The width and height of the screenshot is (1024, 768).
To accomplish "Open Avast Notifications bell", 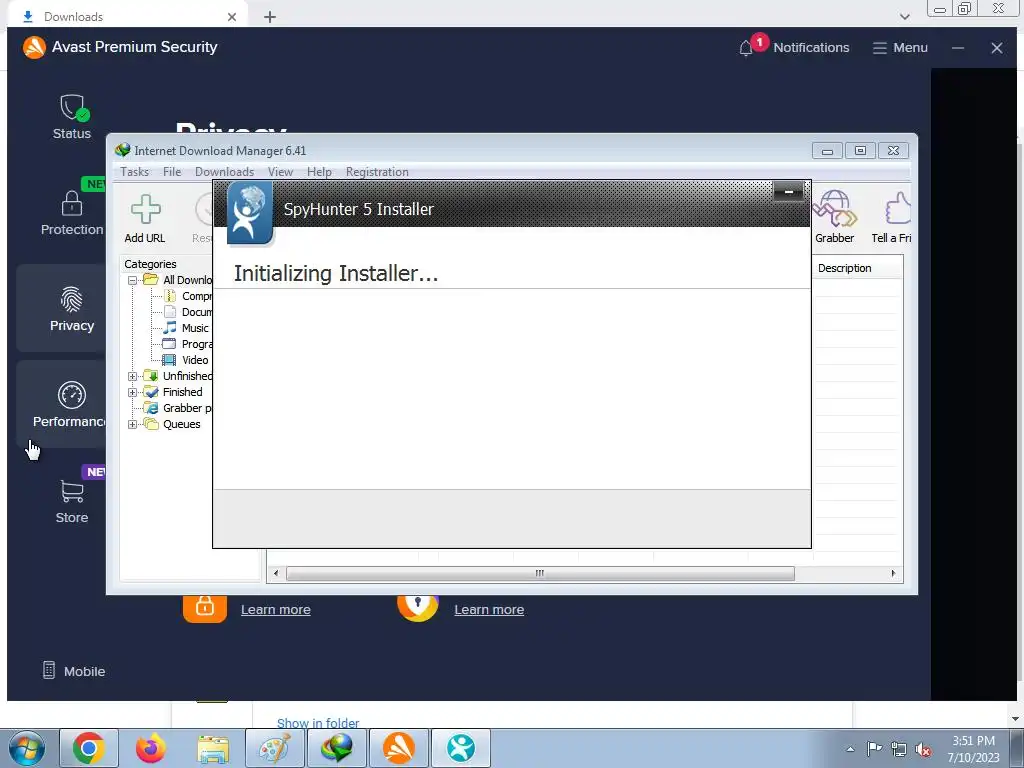I will pos(794,47).
